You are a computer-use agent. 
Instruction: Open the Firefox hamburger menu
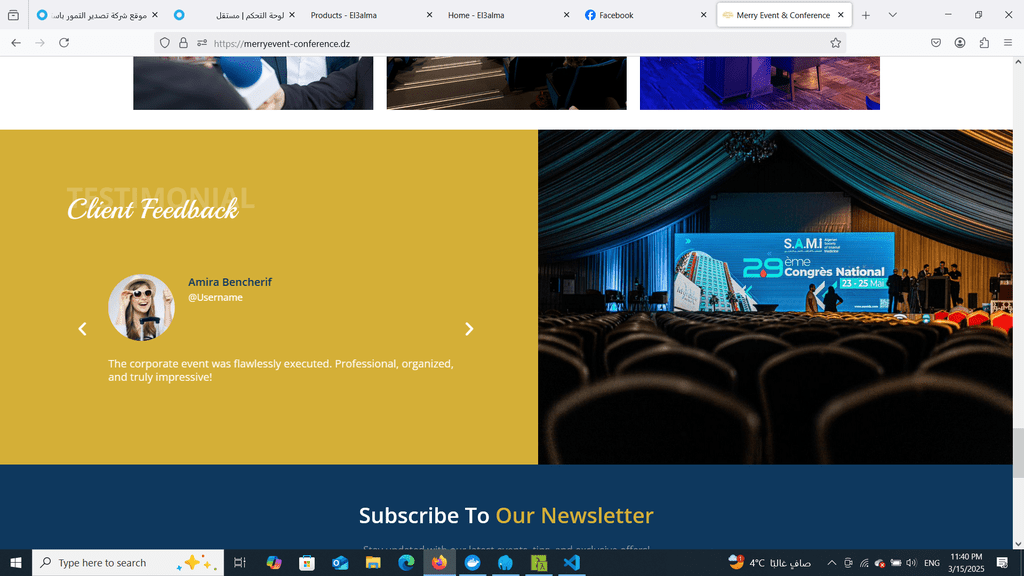point(1008,43)
